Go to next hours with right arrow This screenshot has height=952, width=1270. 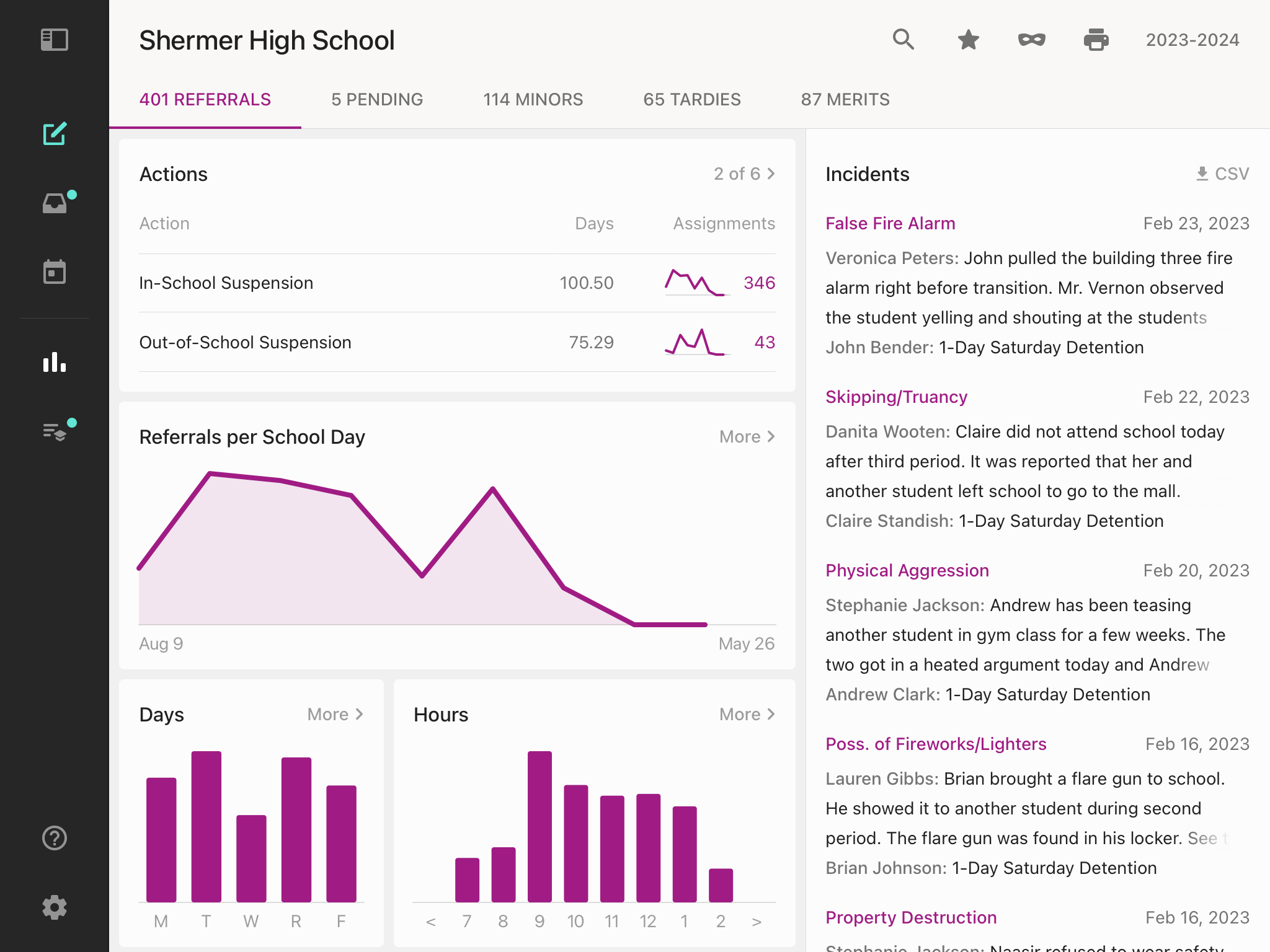click(757, 922)
